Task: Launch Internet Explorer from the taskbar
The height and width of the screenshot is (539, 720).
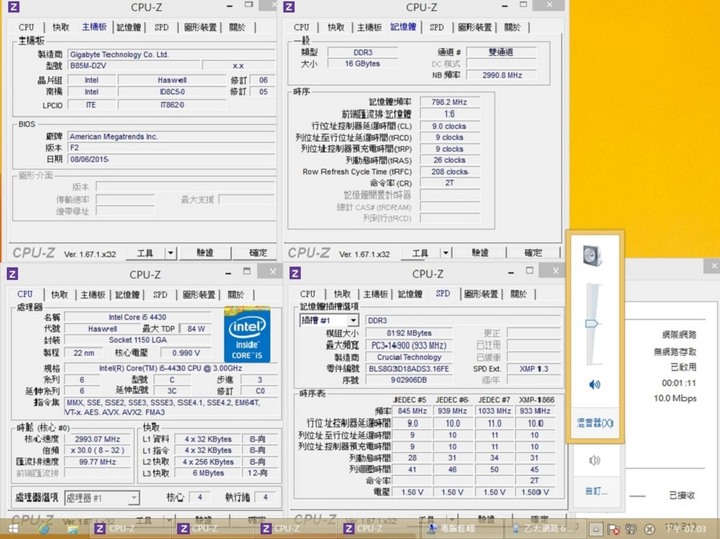Action: tap(45, 529)
